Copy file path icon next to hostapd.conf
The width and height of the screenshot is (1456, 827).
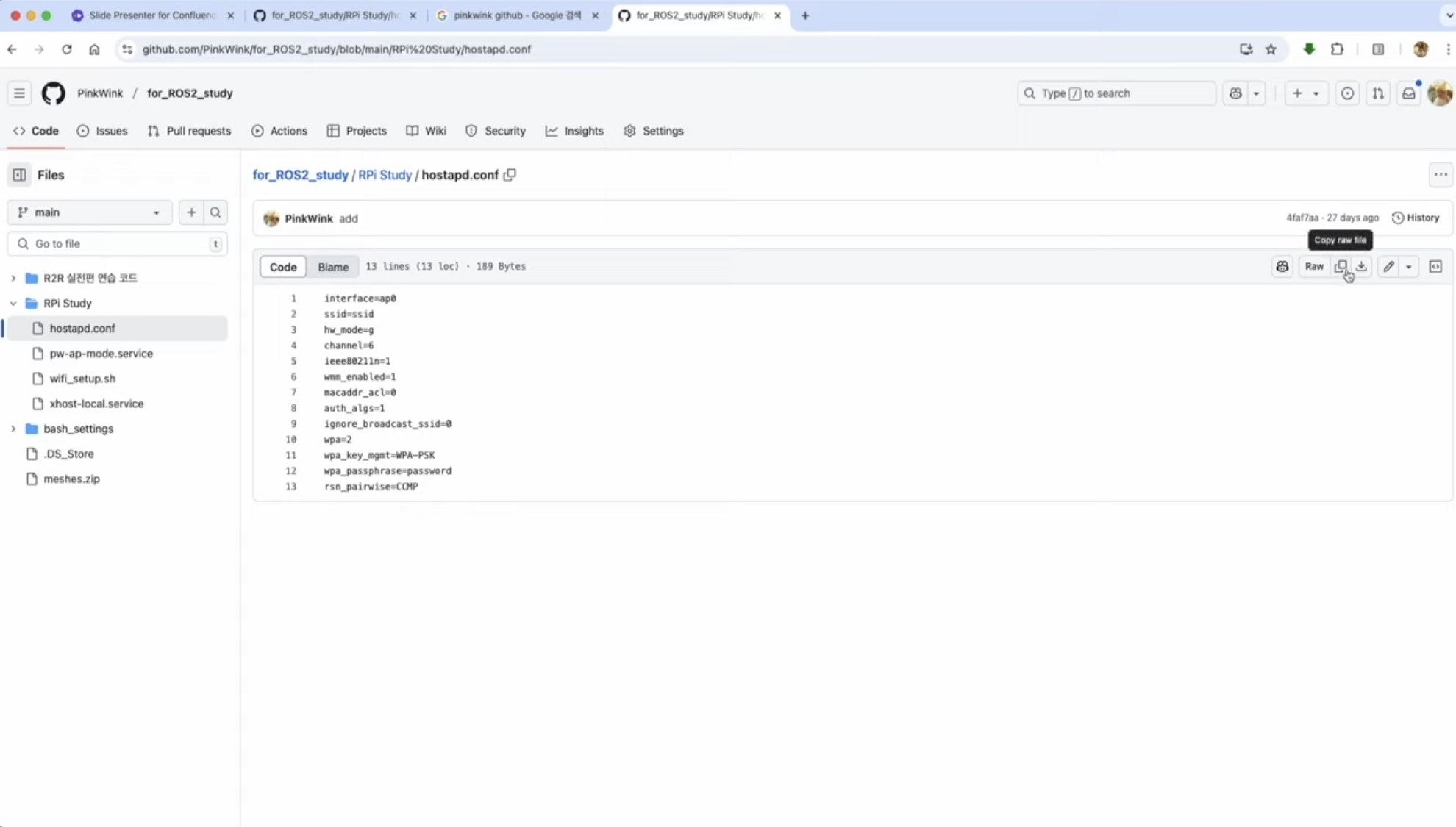tap(510, 175)
